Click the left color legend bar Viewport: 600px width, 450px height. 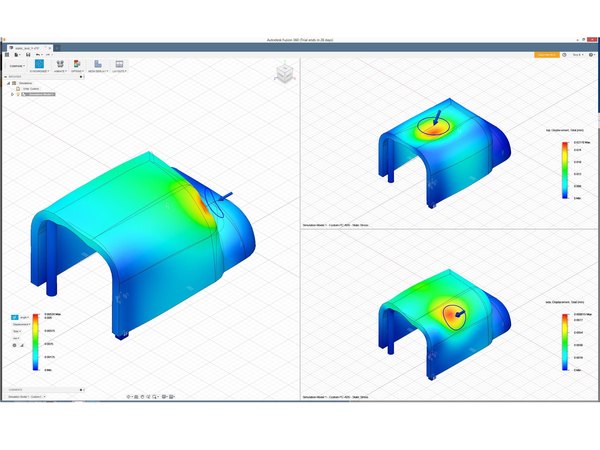pyautogui.click(x=35, y=342)
